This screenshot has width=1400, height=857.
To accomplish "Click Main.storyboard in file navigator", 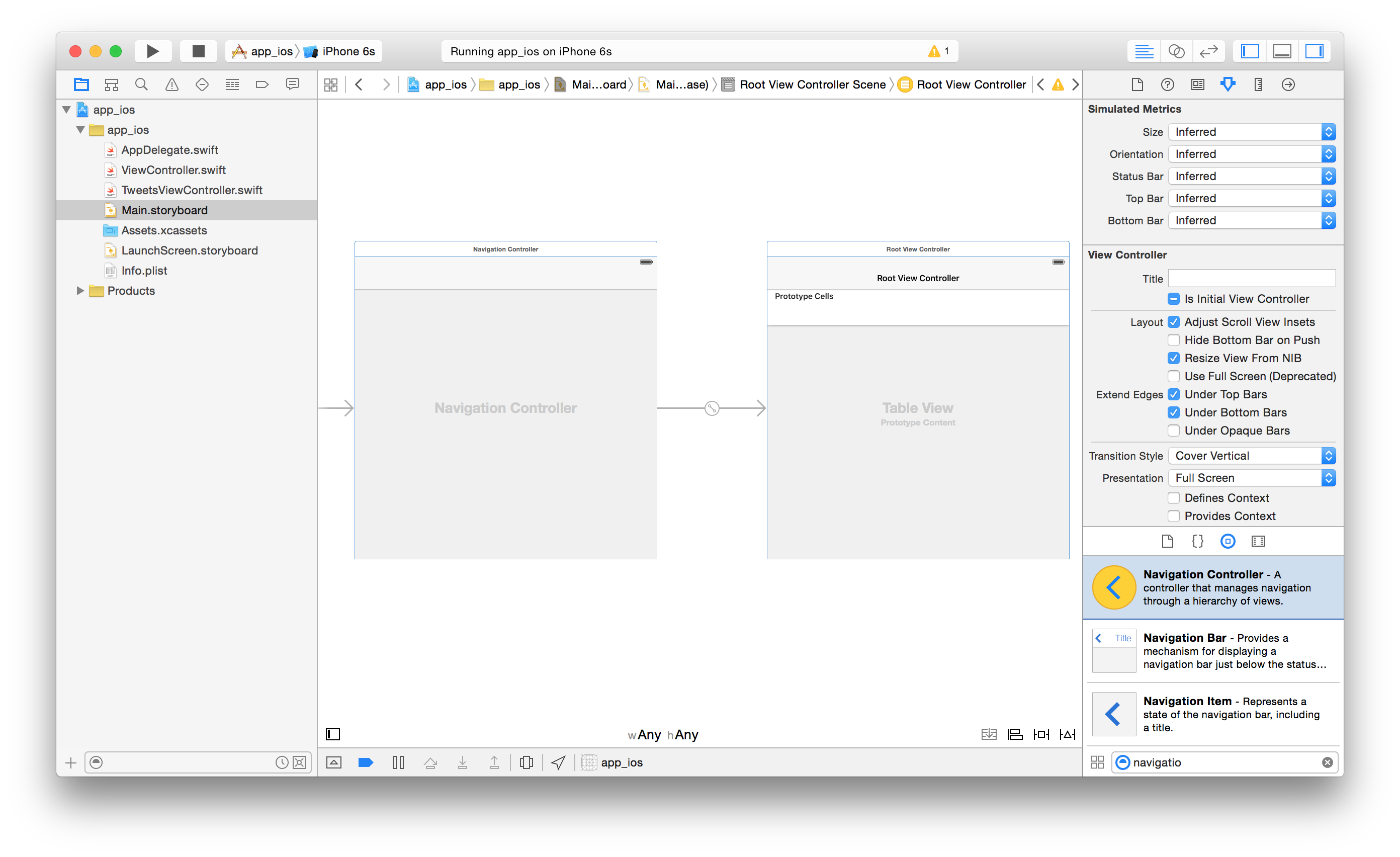I will coord(163,210).
